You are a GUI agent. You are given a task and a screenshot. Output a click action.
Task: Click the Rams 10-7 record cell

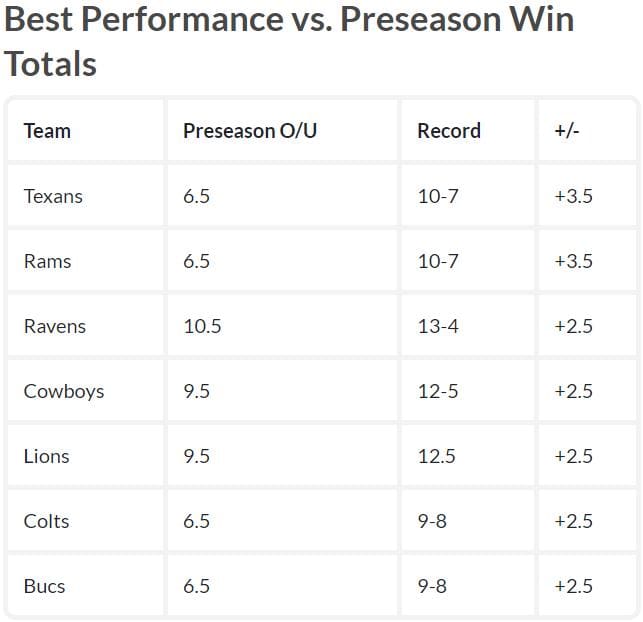pyautogui.click(x=438, y=261)
